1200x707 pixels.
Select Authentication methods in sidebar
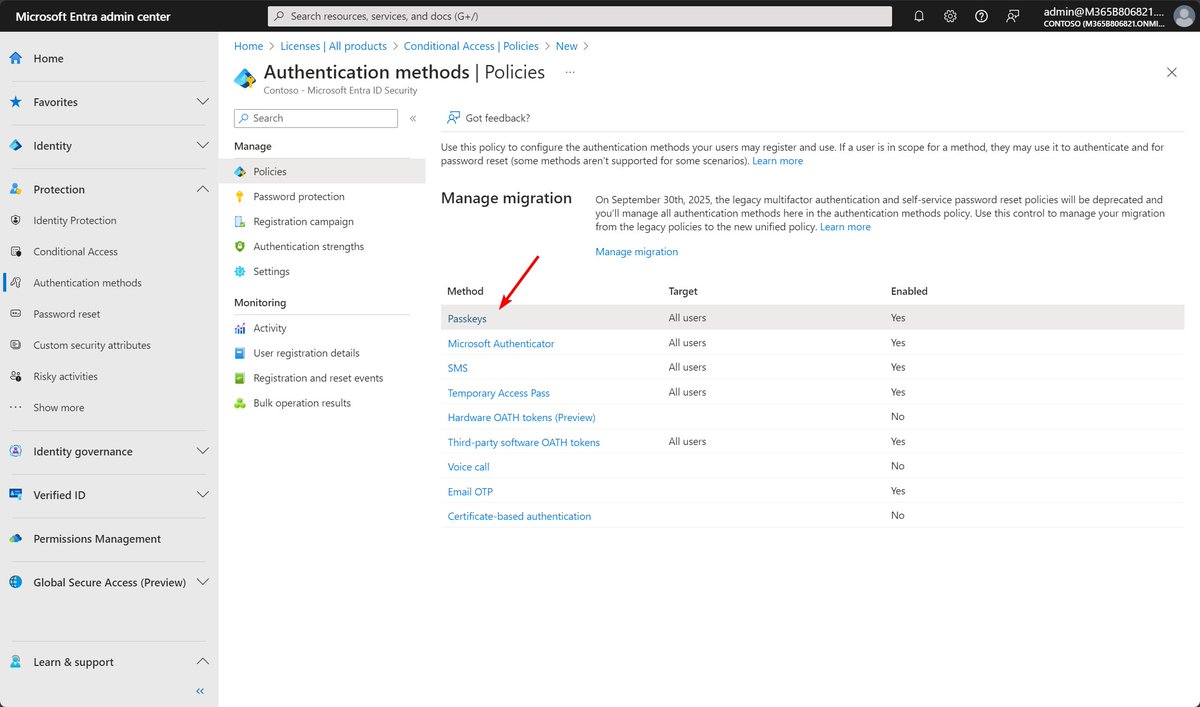pos(87,283)
